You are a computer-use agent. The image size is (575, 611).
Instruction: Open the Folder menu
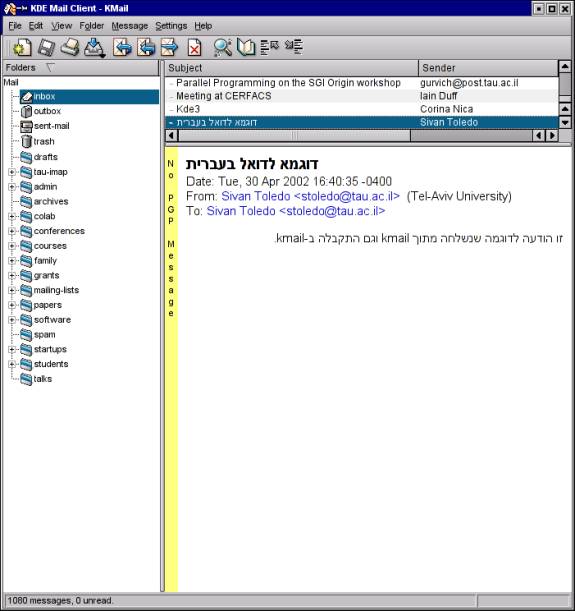[x=92, y=26]
